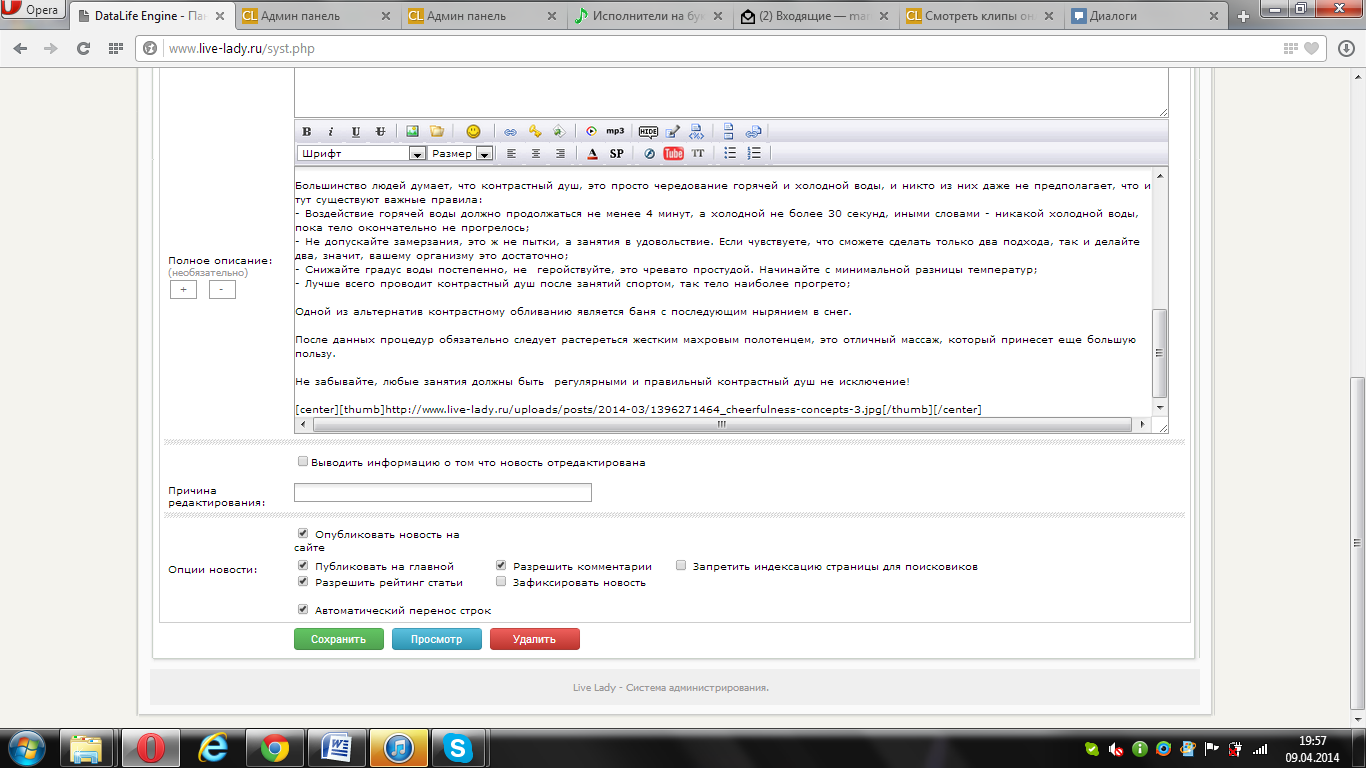Reload the page in Opera
1366x768 pixels.
pyautogui.click(x=83, y=48)
